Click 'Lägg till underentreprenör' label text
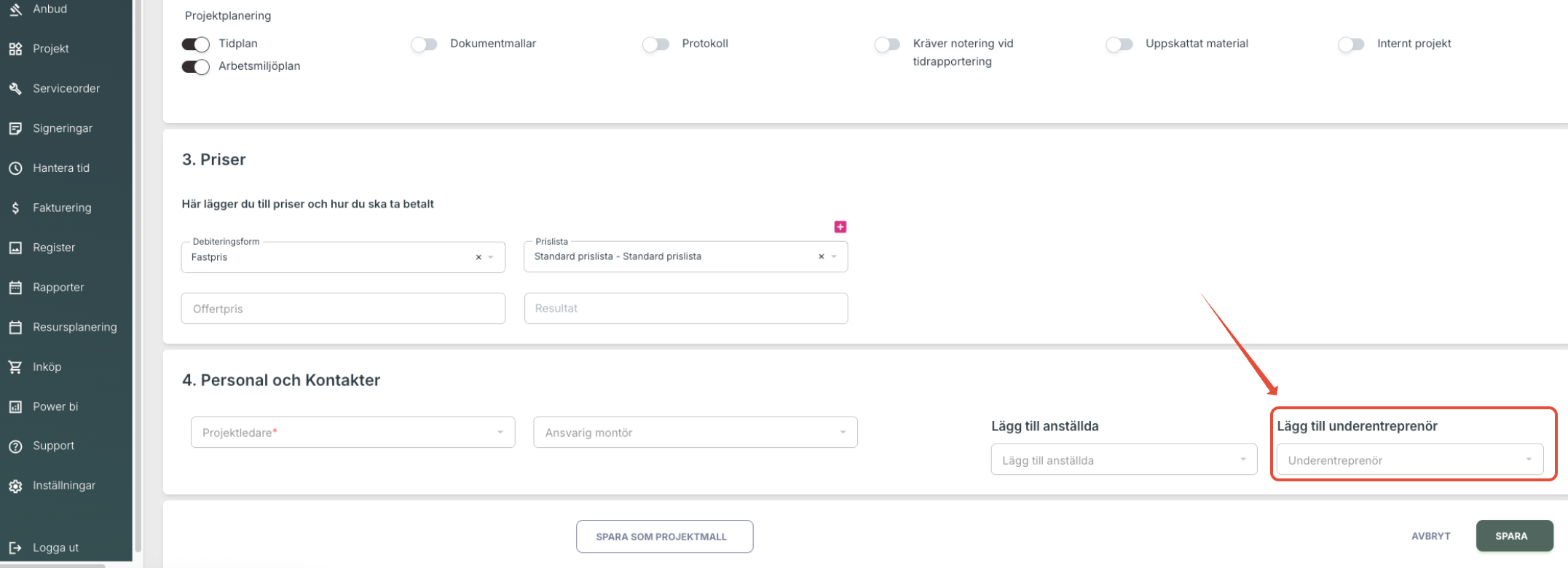Image resolution: width=1568 pixels, height=568 pixels. tap(1357, 426)
